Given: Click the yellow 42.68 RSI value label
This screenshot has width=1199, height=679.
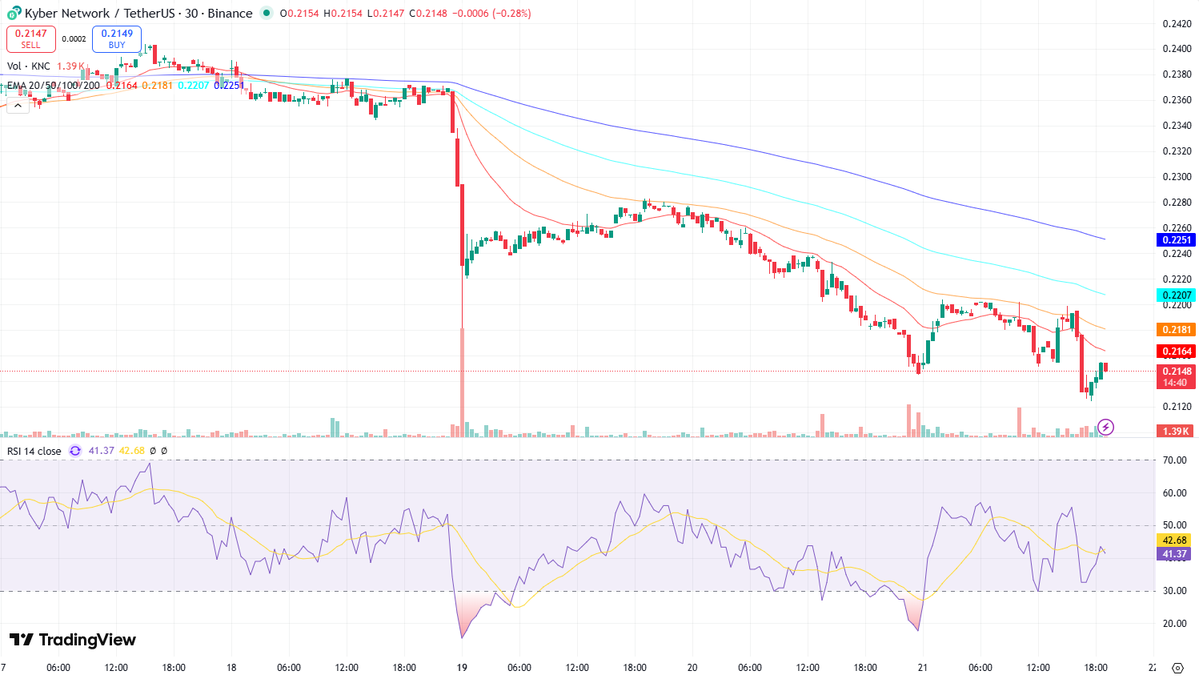Looking at the screenshot, I should click(1172, 539).
